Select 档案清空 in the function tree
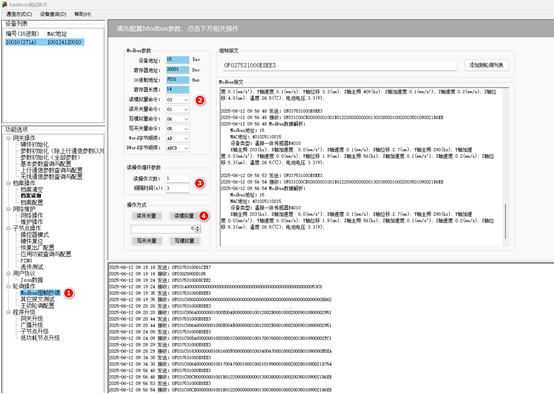554x394 pixels. click(x=32, y=189)
